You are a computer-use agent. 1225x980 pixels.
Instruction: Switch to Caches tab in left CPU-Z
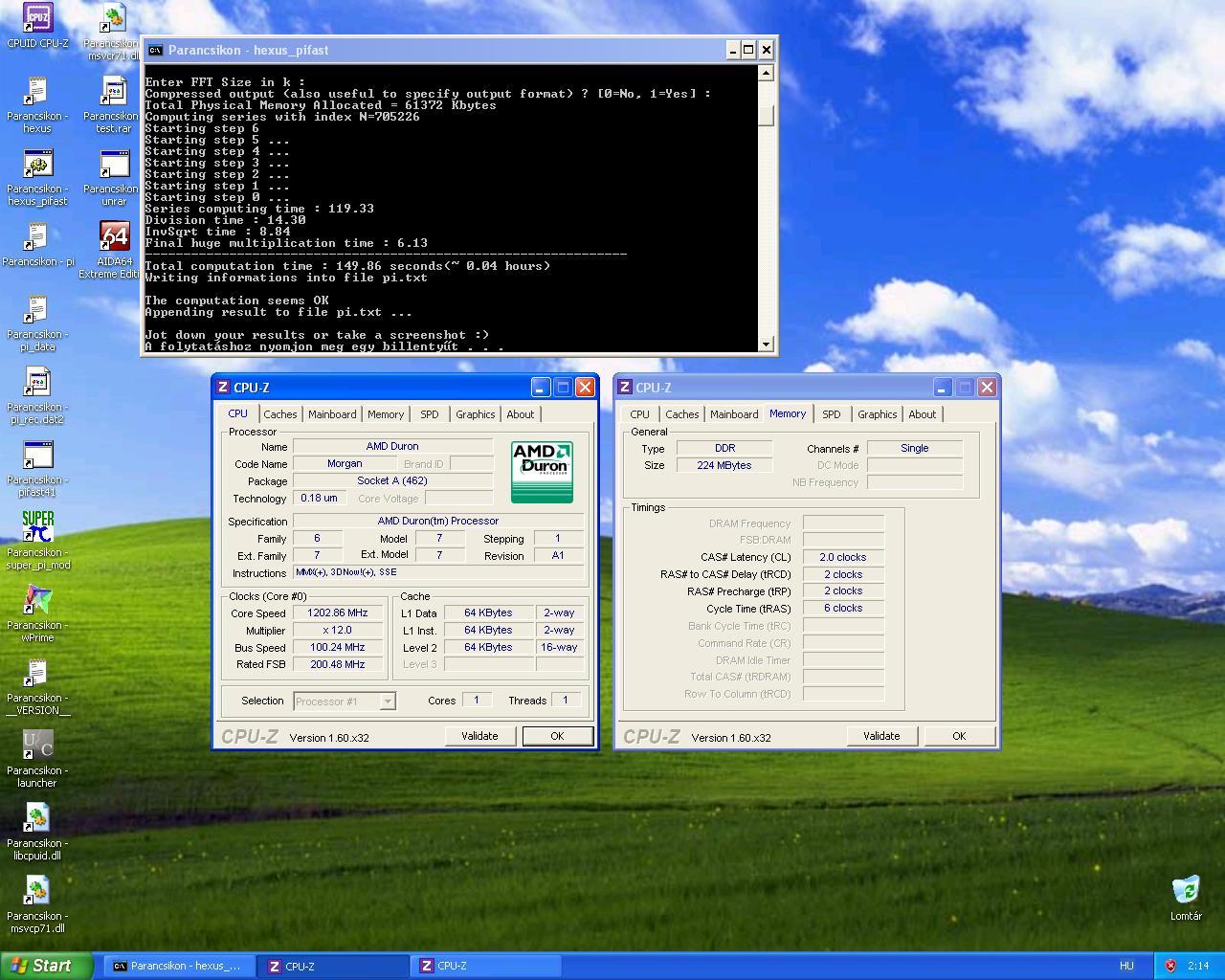pyautogui.click(x=279, y=414)
